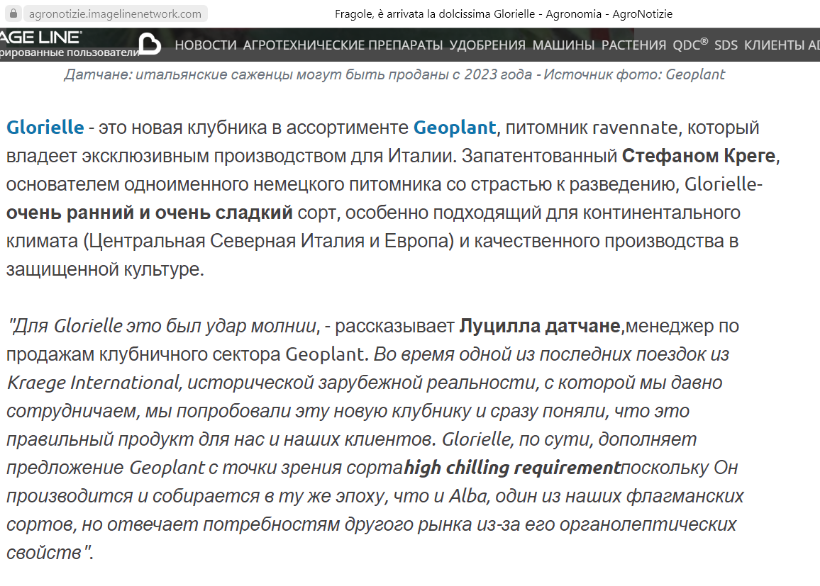Open the РАСТЕНИЯ navigation item
This screenshot has height=586, width=820.
click(x=634, y=45)
